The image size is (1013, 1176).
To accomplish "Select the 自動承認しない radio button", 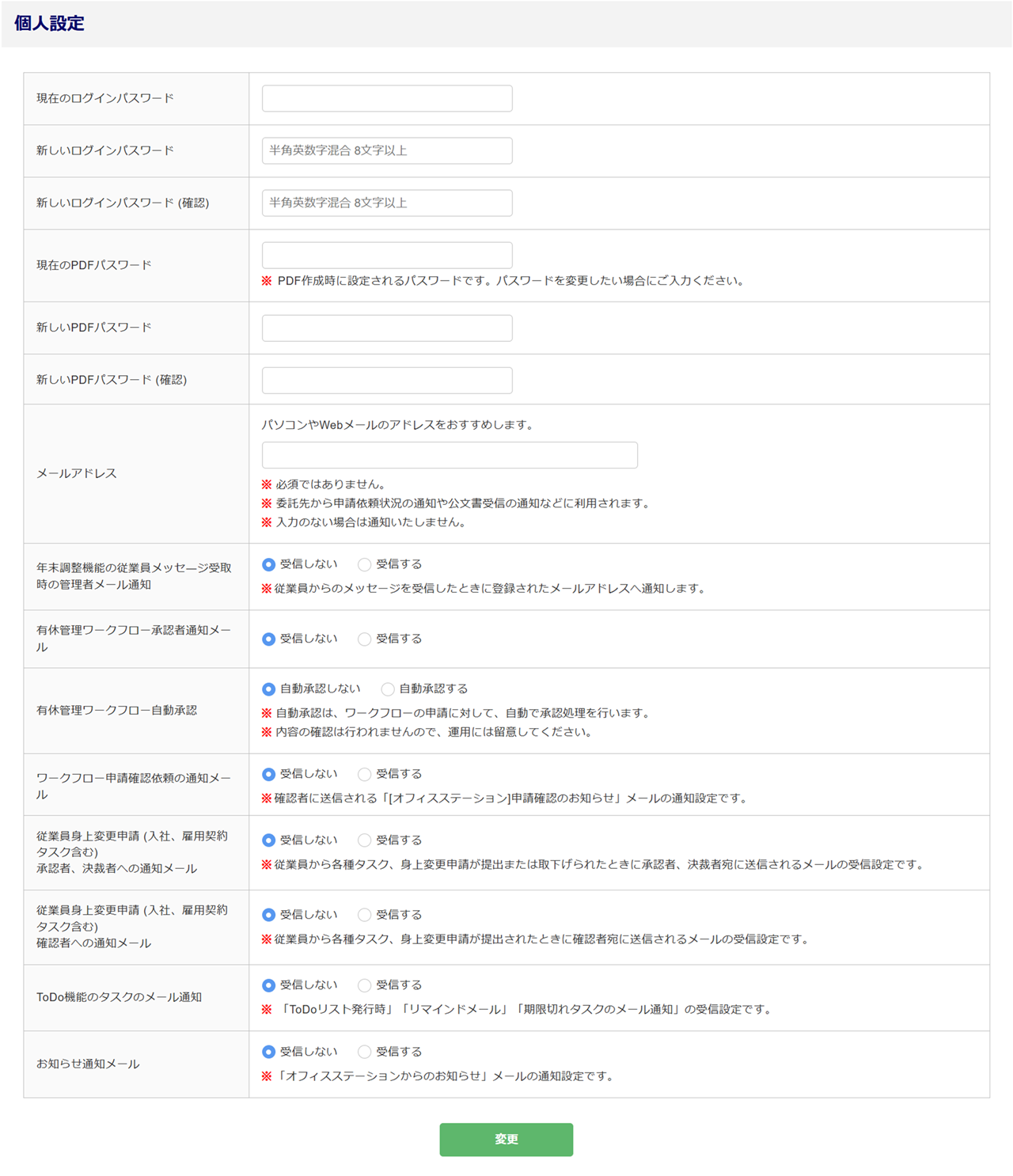I will tap(269, 689).
